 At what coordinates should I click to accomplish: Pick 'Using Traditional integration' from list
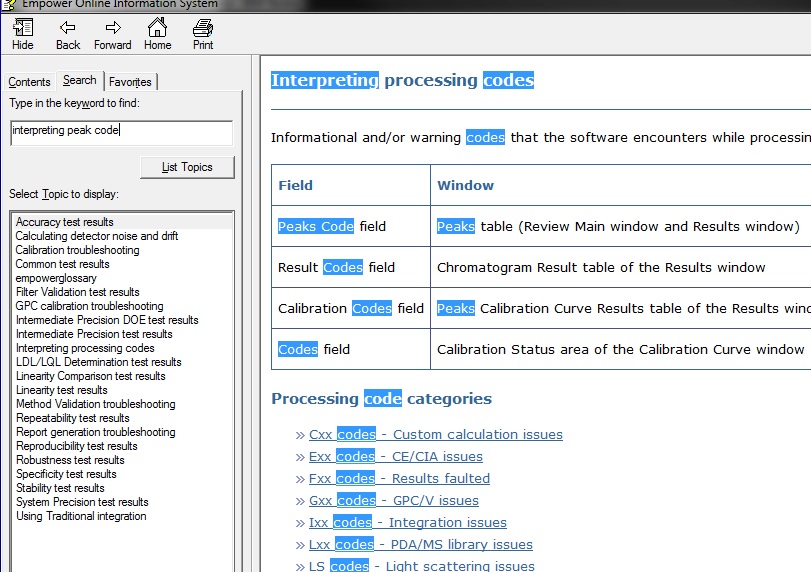pyautogui.click(x=81, y=516)
